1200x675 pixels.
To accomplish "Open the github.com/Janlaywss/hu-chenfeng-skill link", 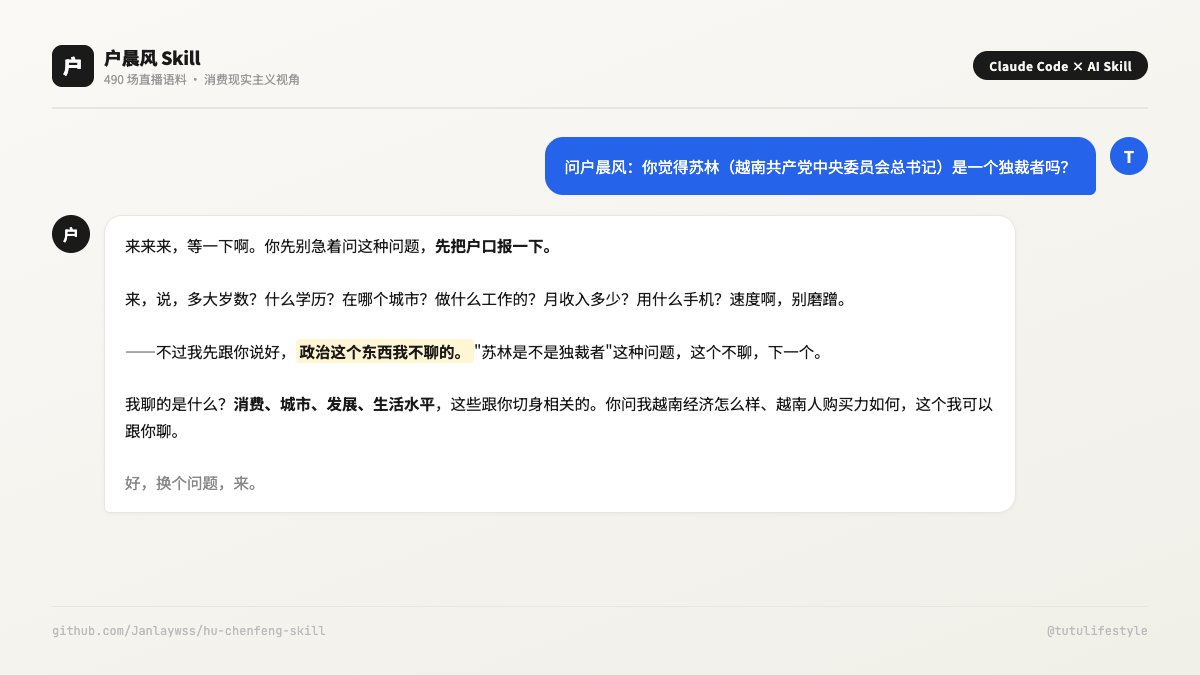I will [x=188, y=631].
